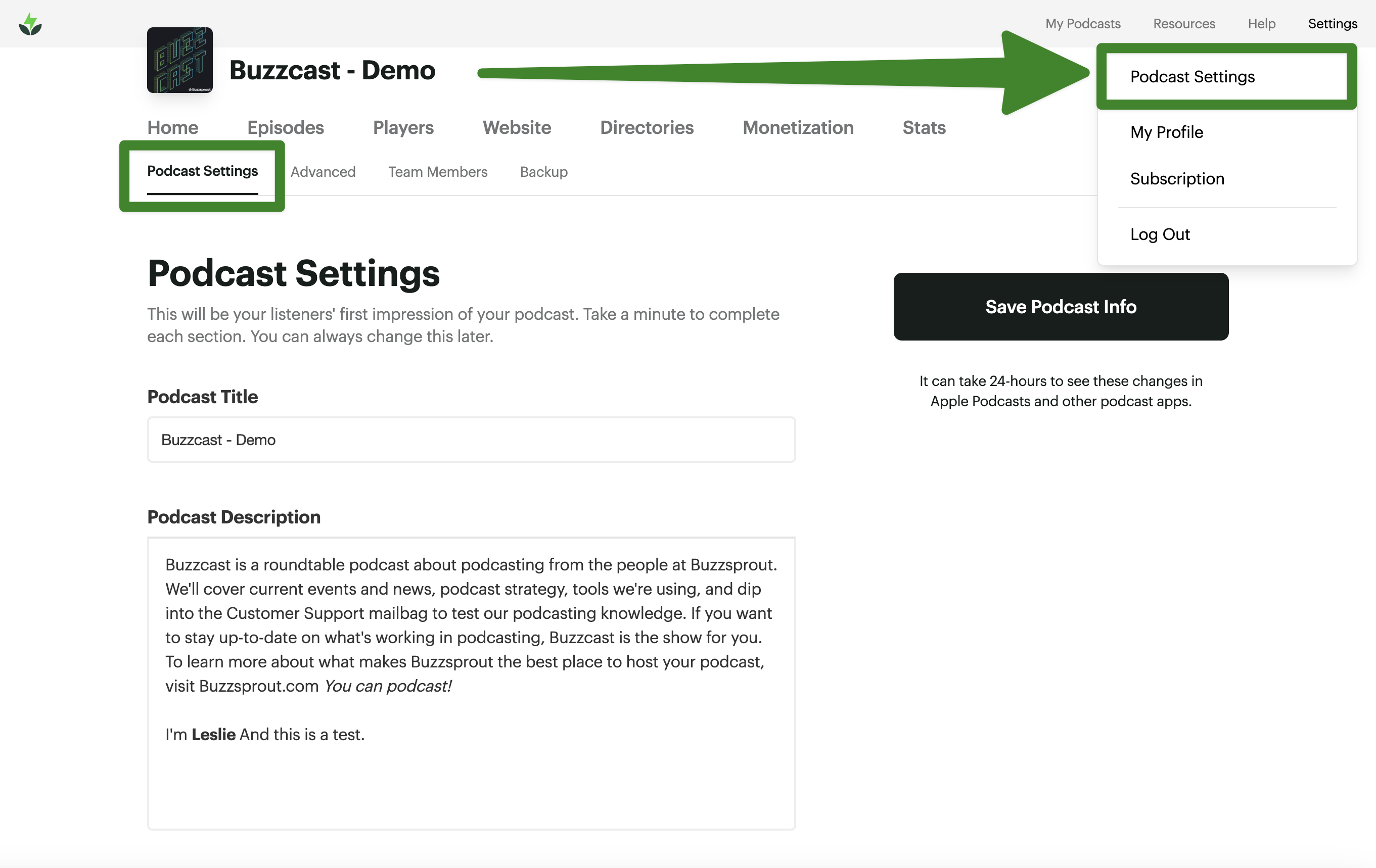This screenshot has width=1376, height=868.
Task: Select Podcast Settings in dropdown menu
Action: tap(1192, 76)
